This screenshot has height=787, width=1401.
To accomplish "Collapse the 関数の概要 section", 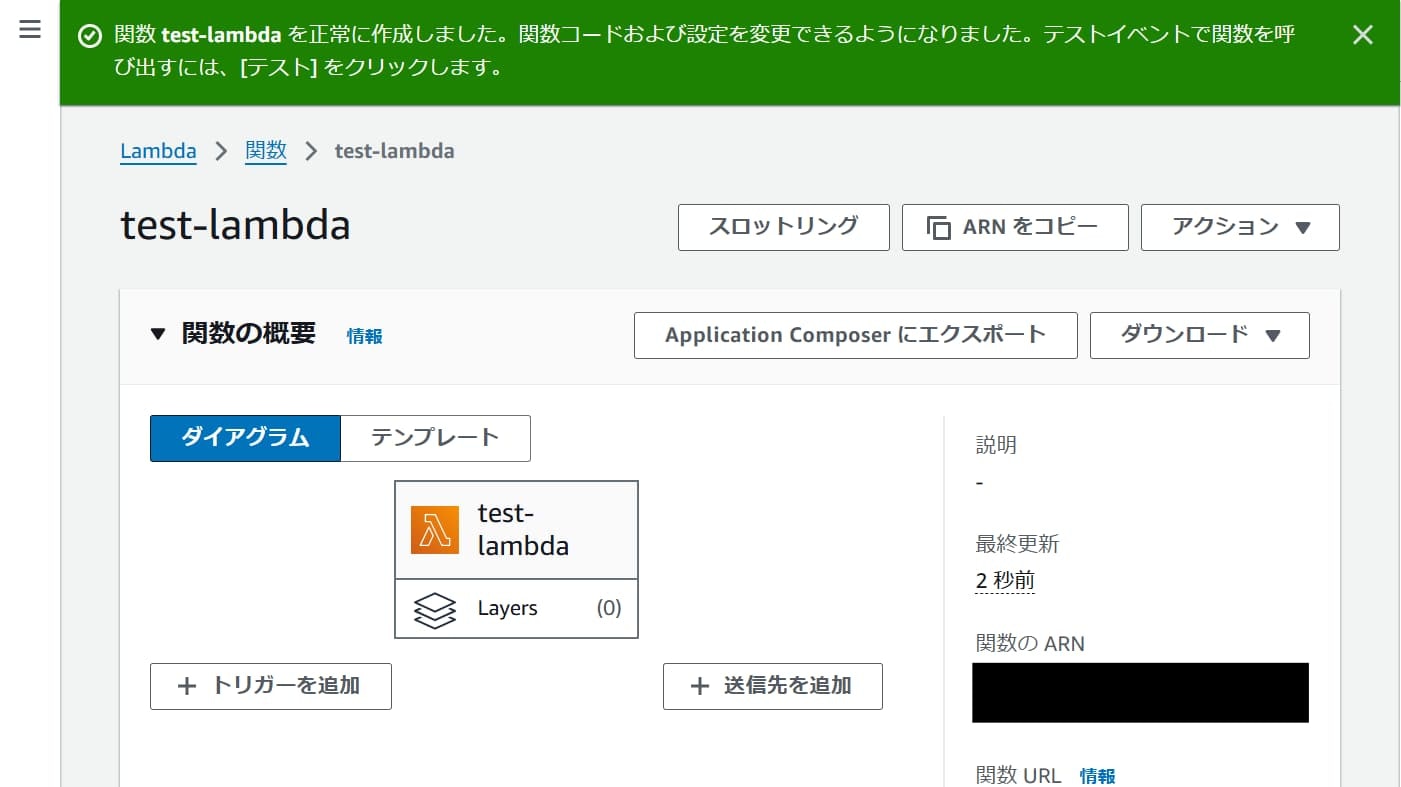I will [x=157, y=335].
